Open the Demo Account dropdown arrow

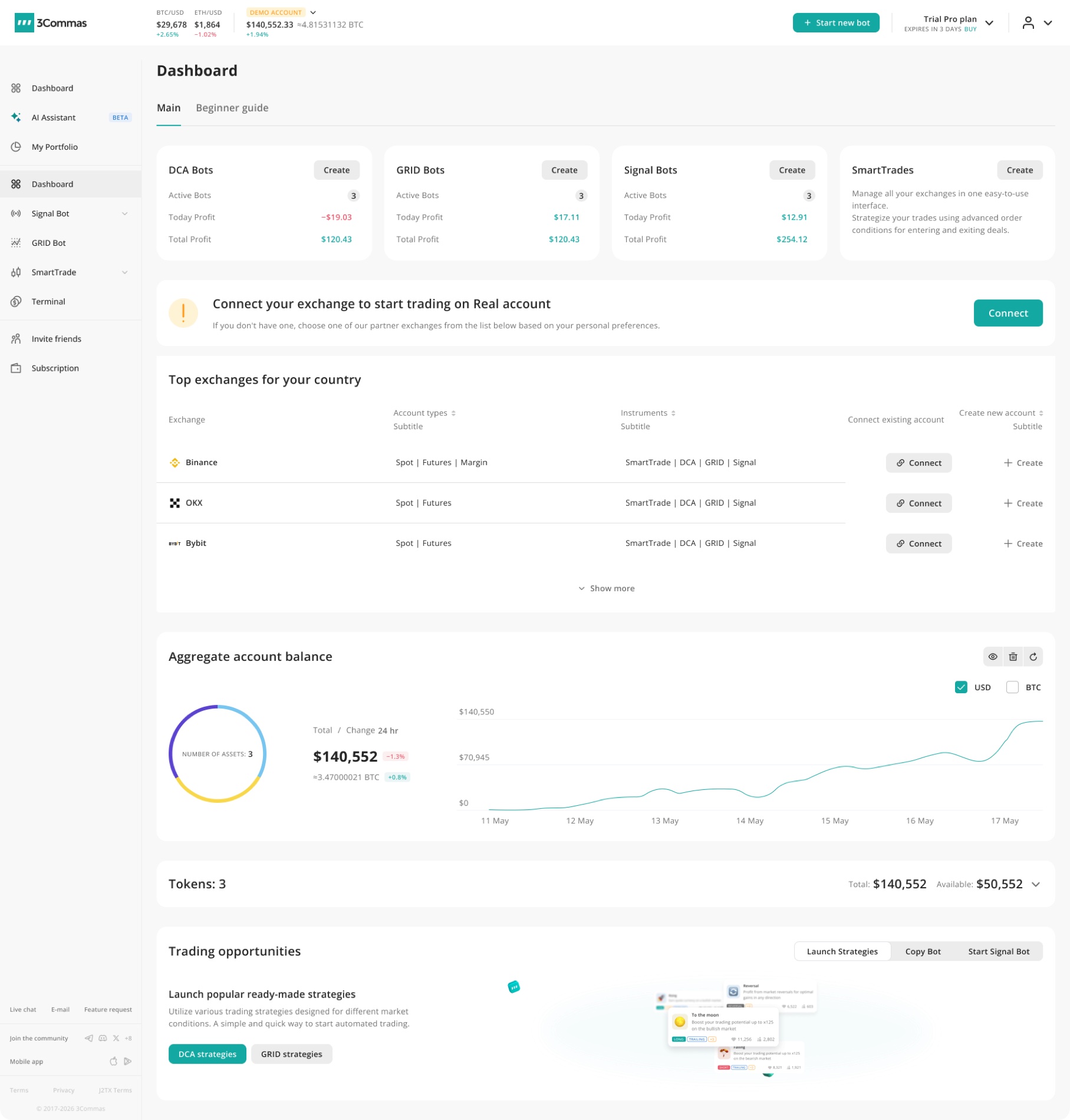coord(313,12)
